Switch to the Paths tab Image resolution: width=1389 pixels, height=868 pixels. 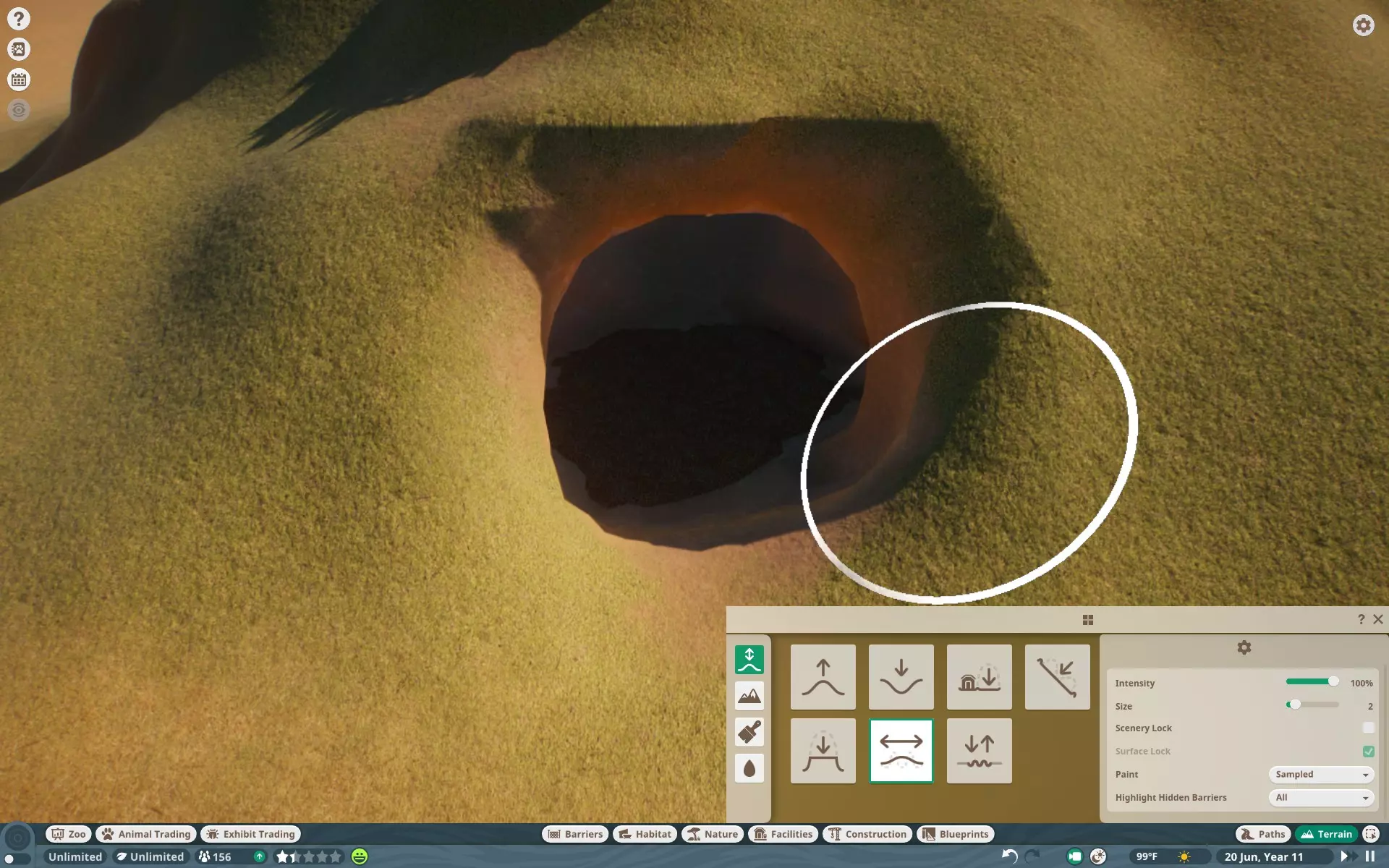1263,834
